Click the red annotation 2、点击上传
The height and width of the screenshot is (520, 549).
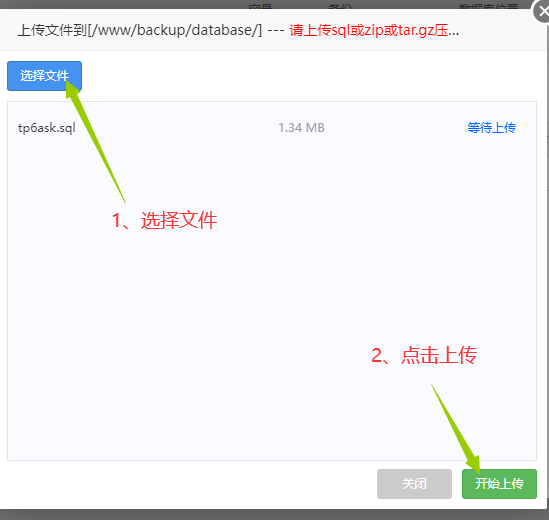(424, 355)
